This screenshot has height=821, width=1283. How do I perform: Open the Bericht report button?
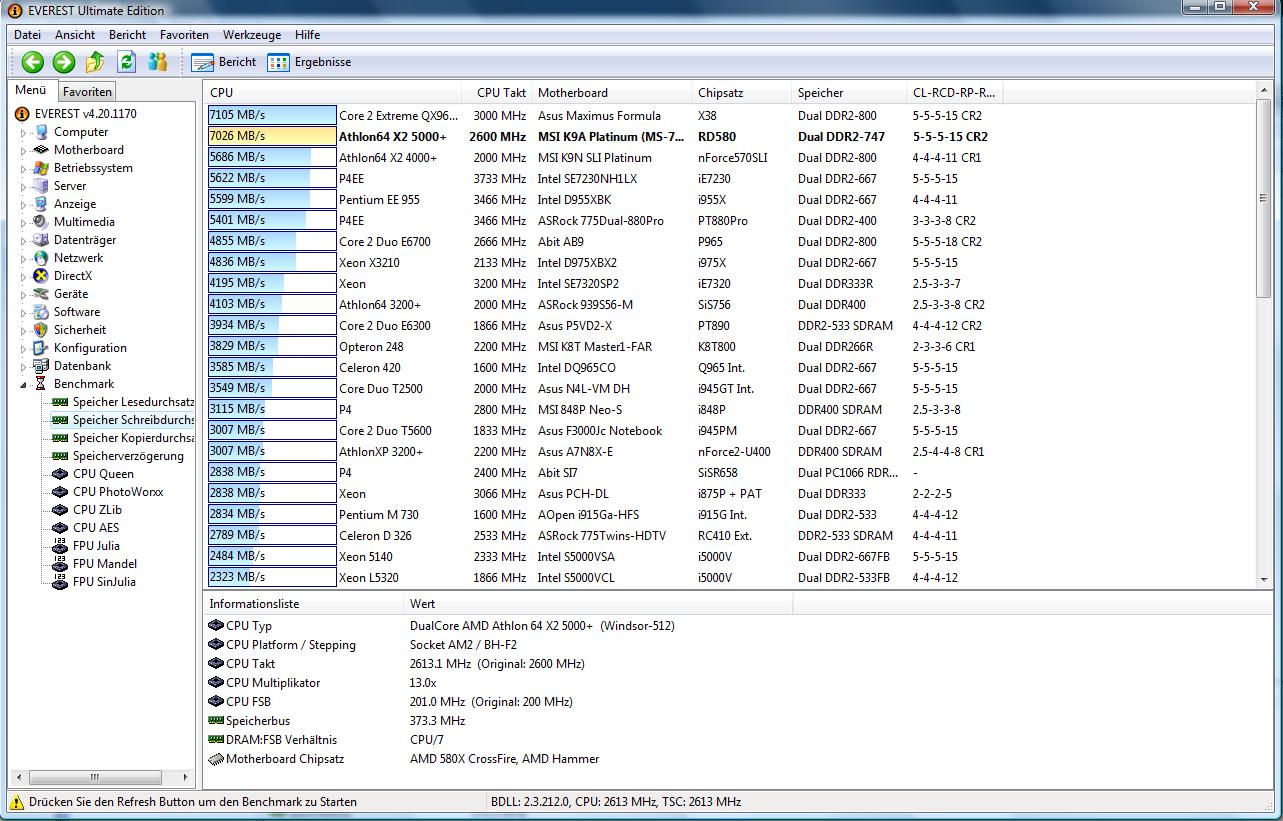point(224,62)
